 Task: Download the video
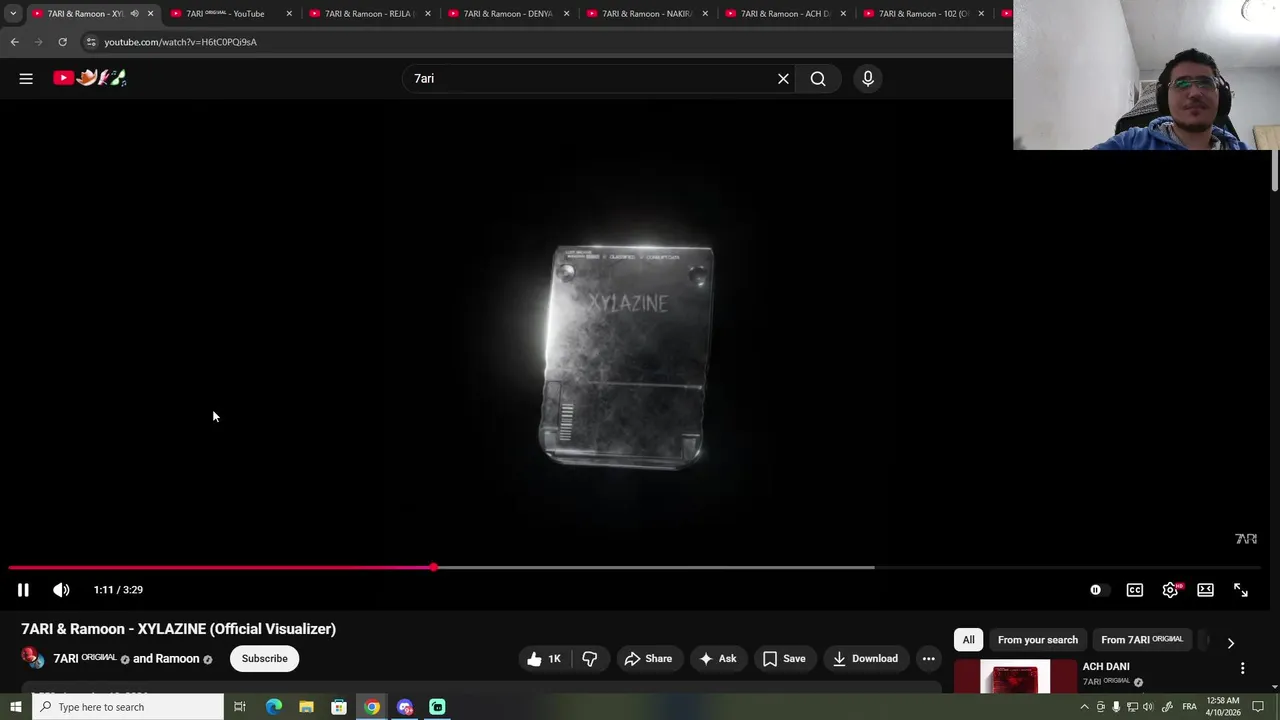point(865,658)
